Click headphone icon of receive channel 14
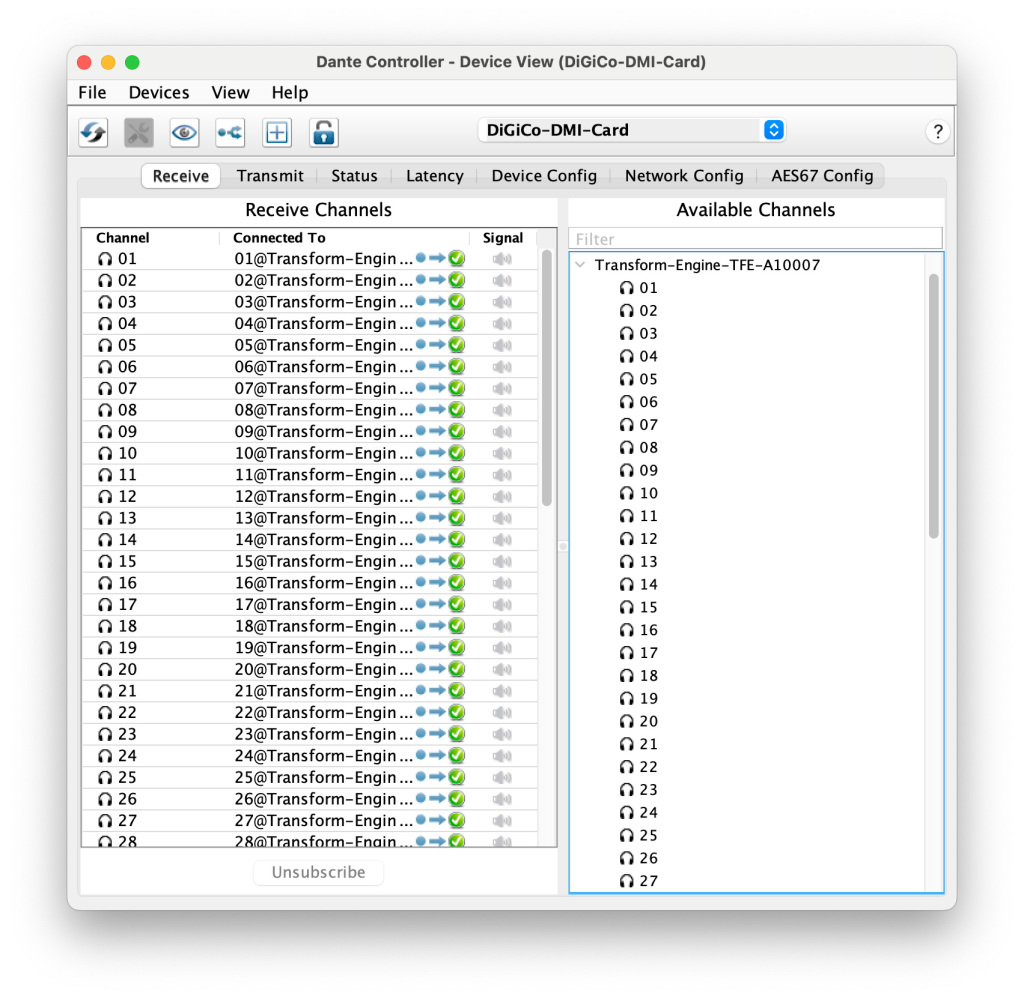 click(104, 540)
